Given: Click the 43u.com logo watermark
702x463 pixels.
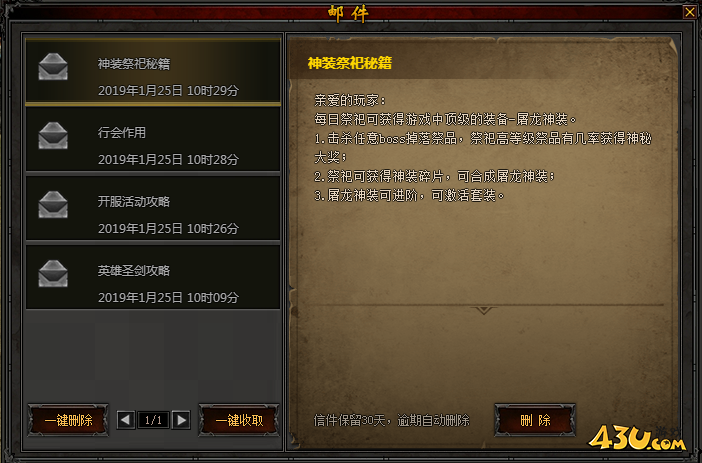Looking at the screenshot, I should [x=638, y=438].
